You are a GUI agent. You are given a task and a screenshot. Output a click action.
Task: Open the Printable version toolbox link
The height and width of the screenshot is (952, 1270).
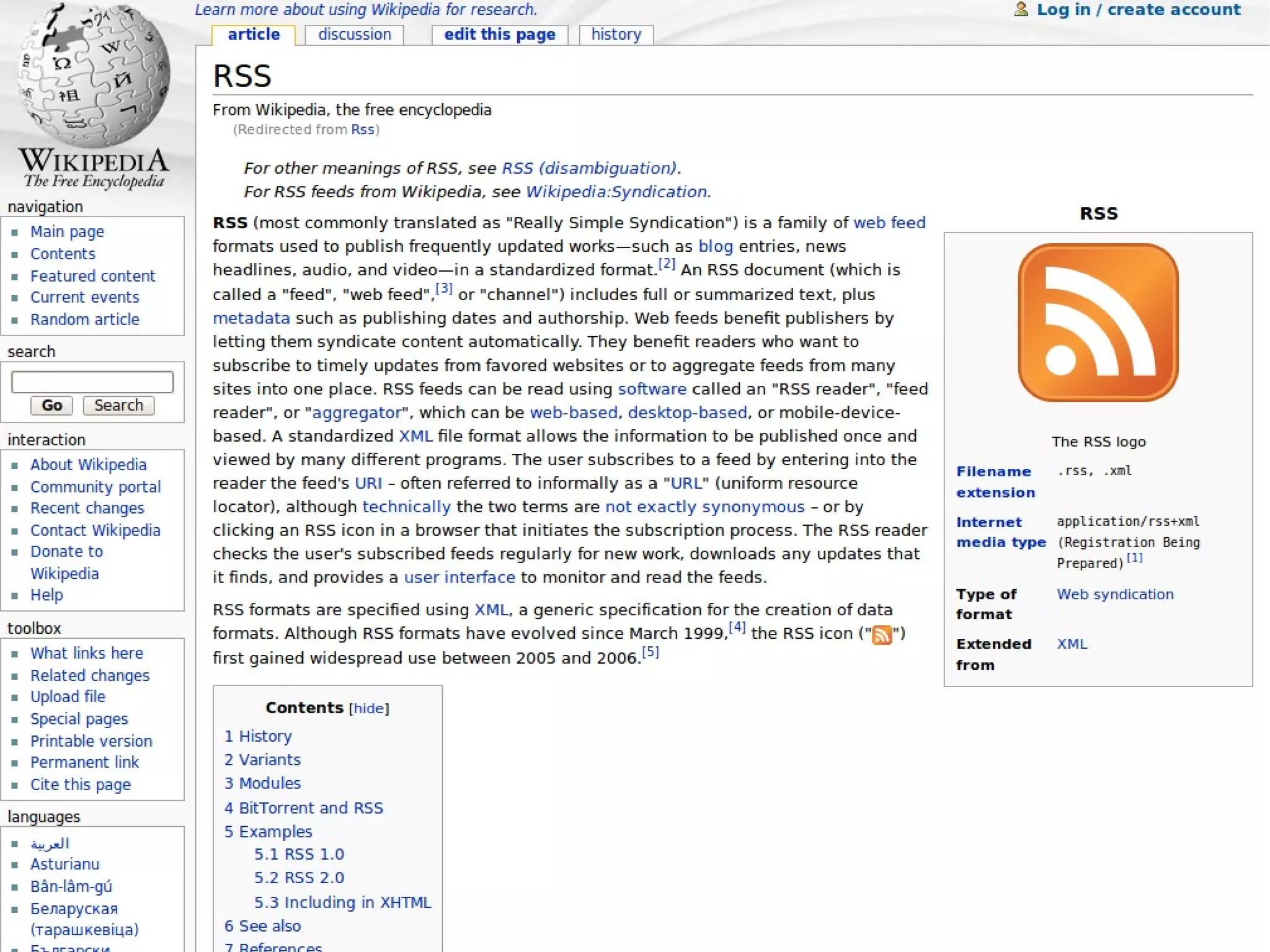(x=91, y=741)
